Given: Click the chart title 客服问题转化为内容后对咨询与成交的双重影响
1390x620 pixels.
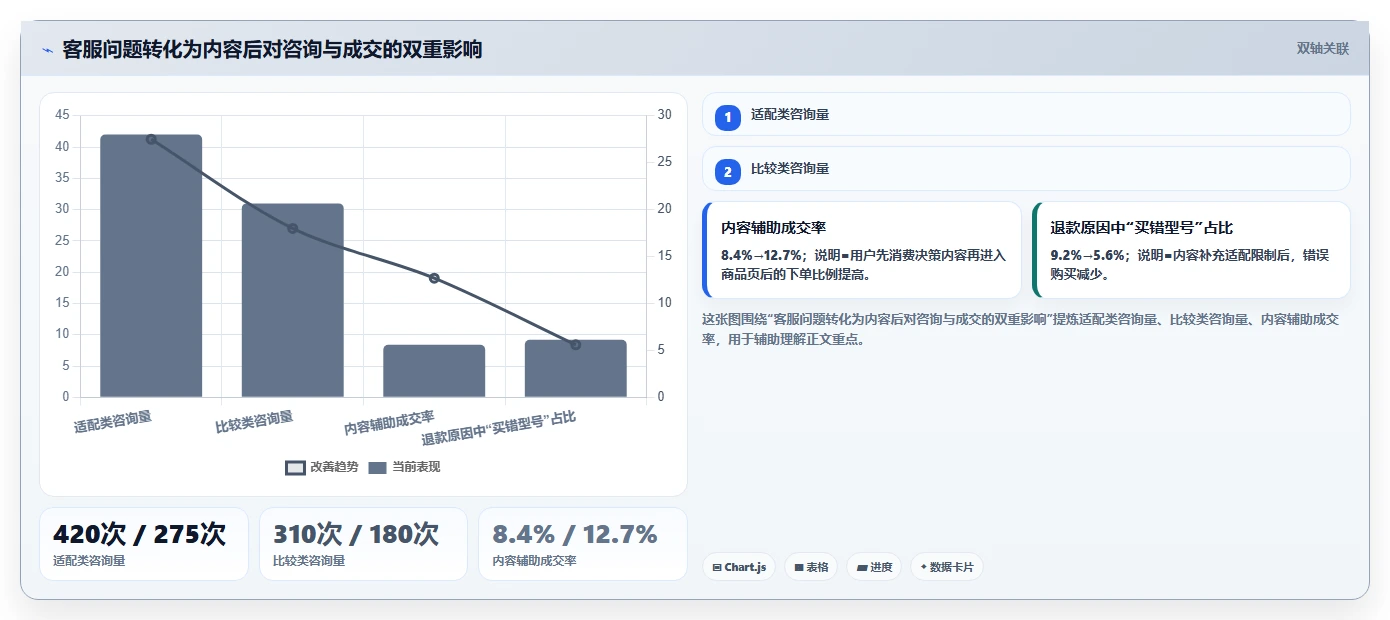Looking at the screenshot, I should pos(272,49).
